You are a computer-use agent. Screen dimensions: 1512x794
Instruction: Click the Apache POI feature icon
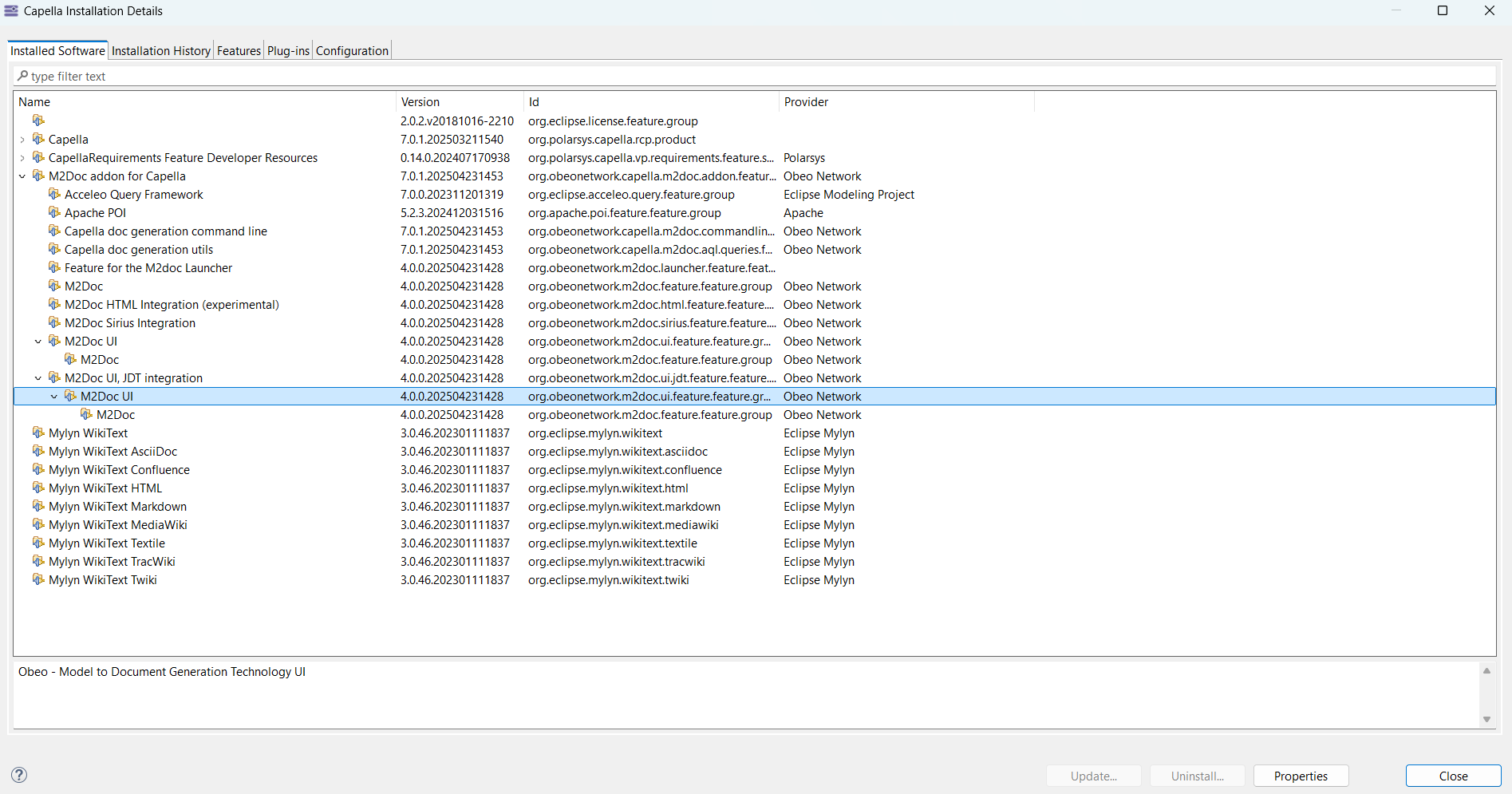(54, 212)
